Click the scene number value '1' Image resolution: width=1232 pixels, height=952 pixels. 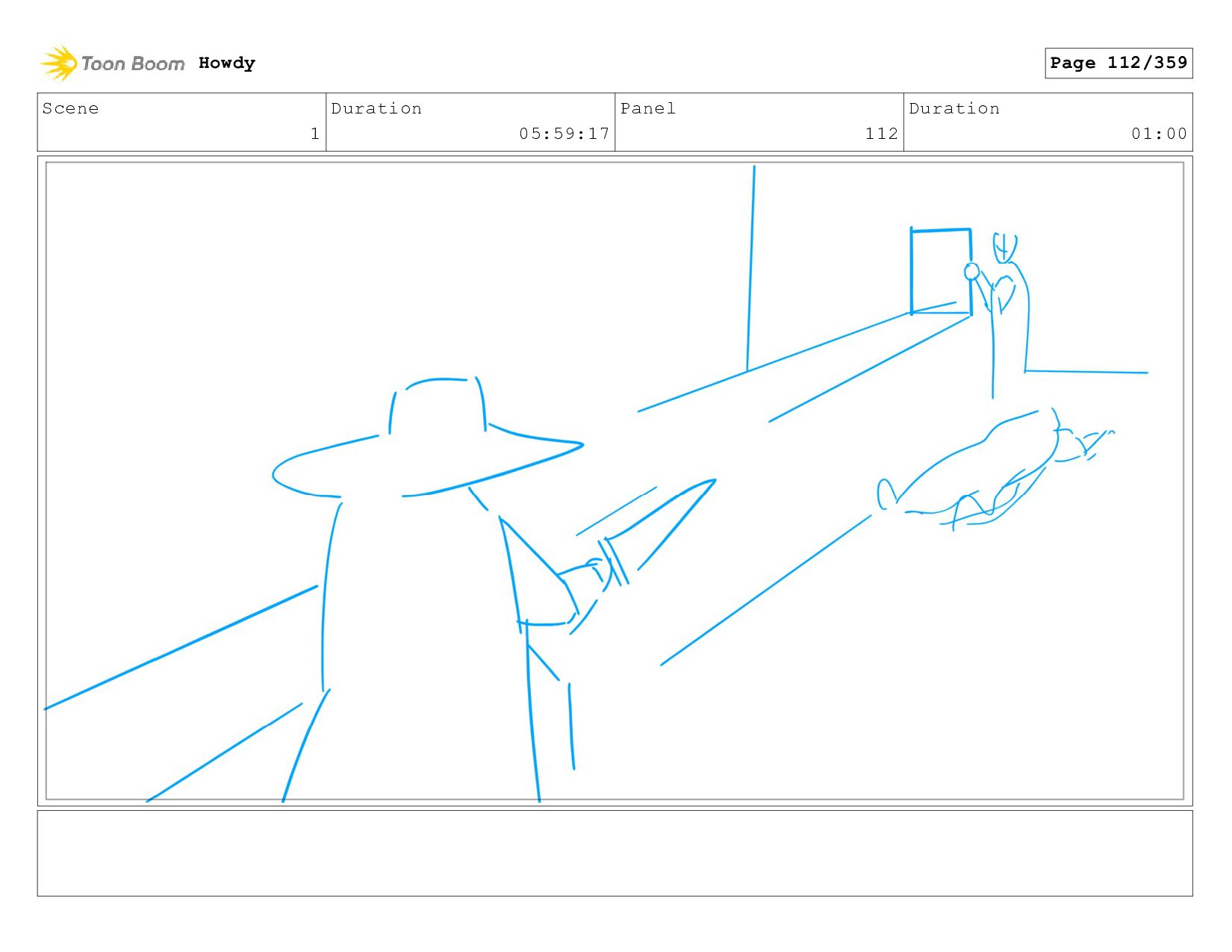315,134
